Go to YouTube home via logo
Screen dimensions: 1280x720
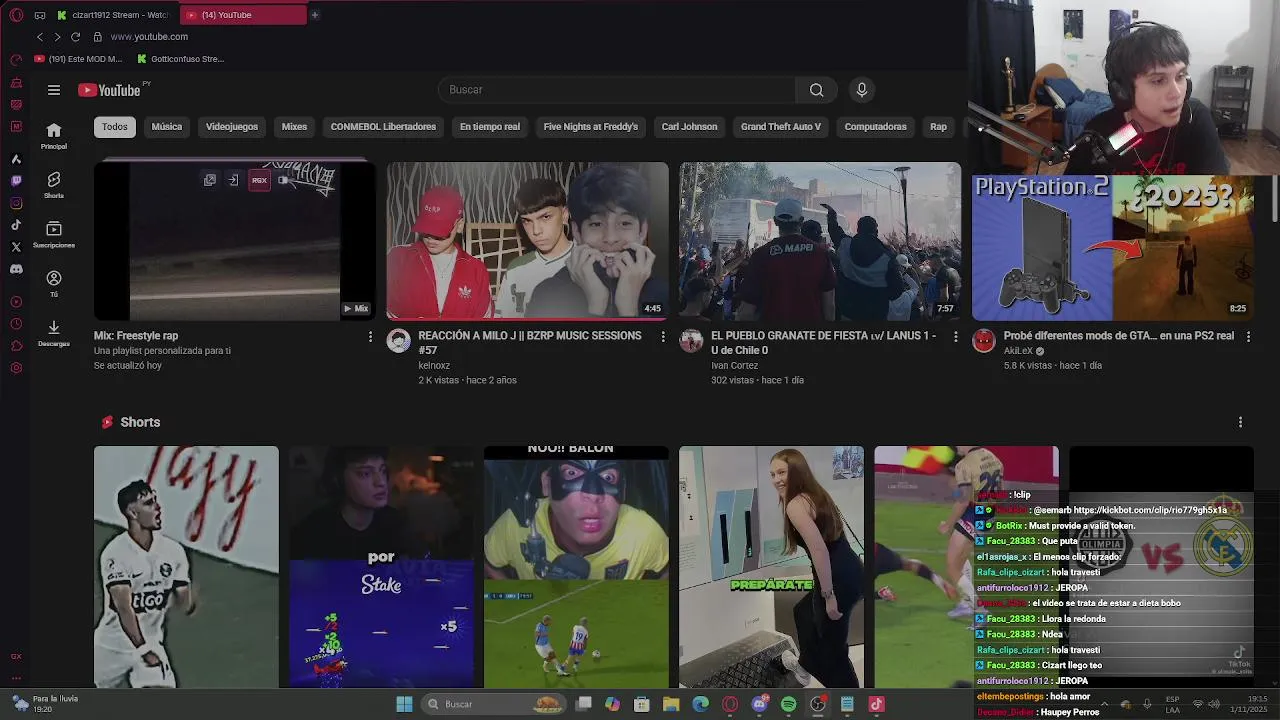[109, 90]
